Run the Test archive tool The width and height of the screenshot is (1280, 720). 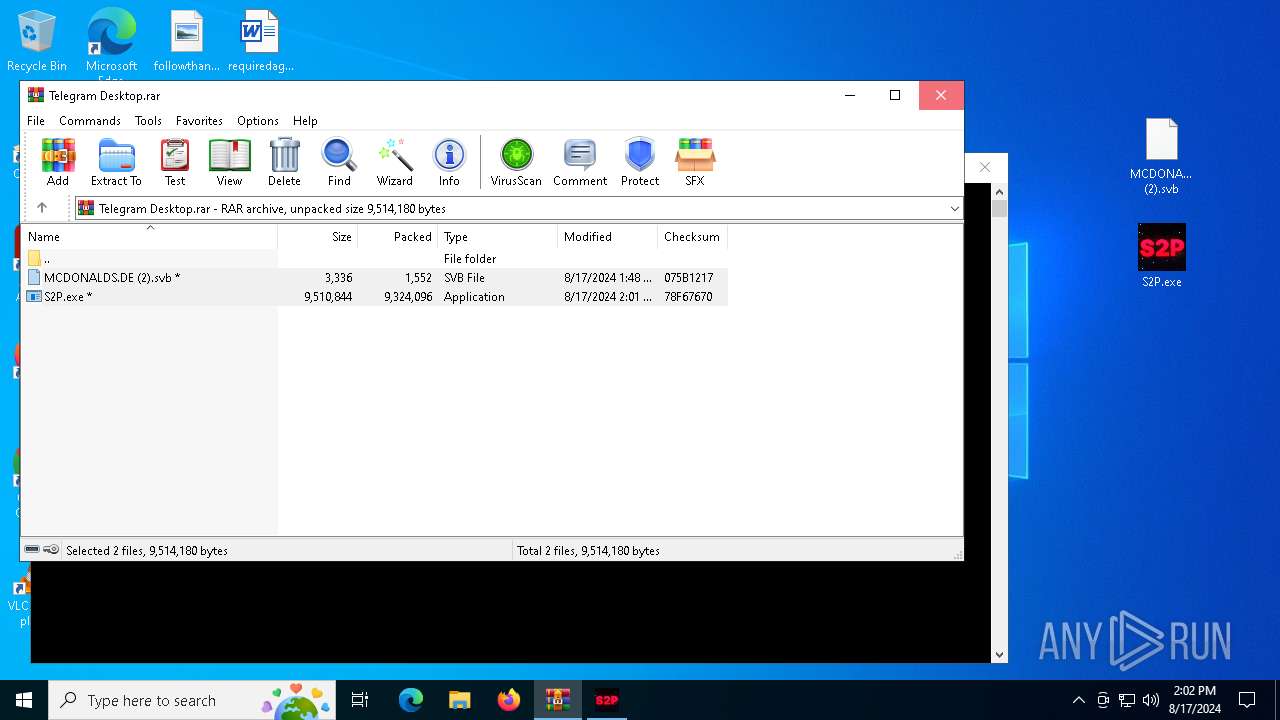(x=175, y=162)
